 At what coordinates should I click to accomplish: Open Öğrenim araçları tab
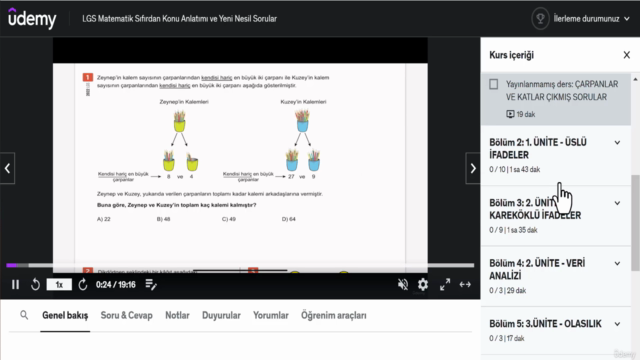tap(333, 316)
